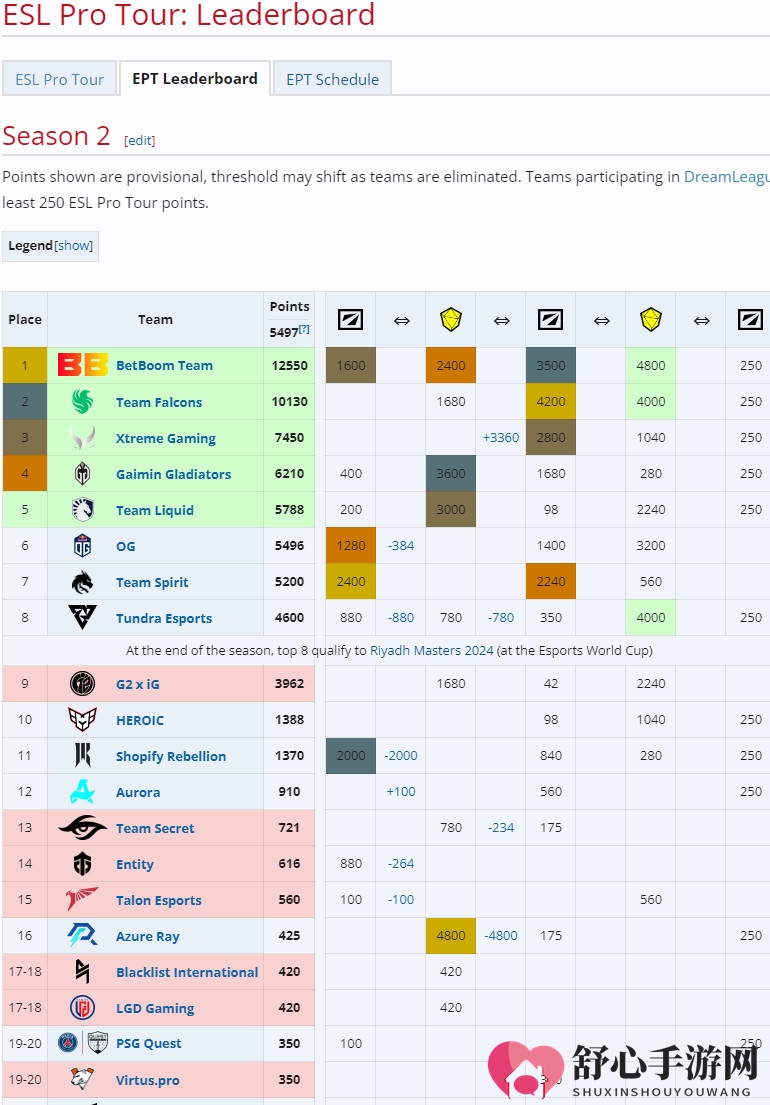Open the Shopify Rebellion name link
Screen dimensions: 770x1105
[x=171, y=756]
